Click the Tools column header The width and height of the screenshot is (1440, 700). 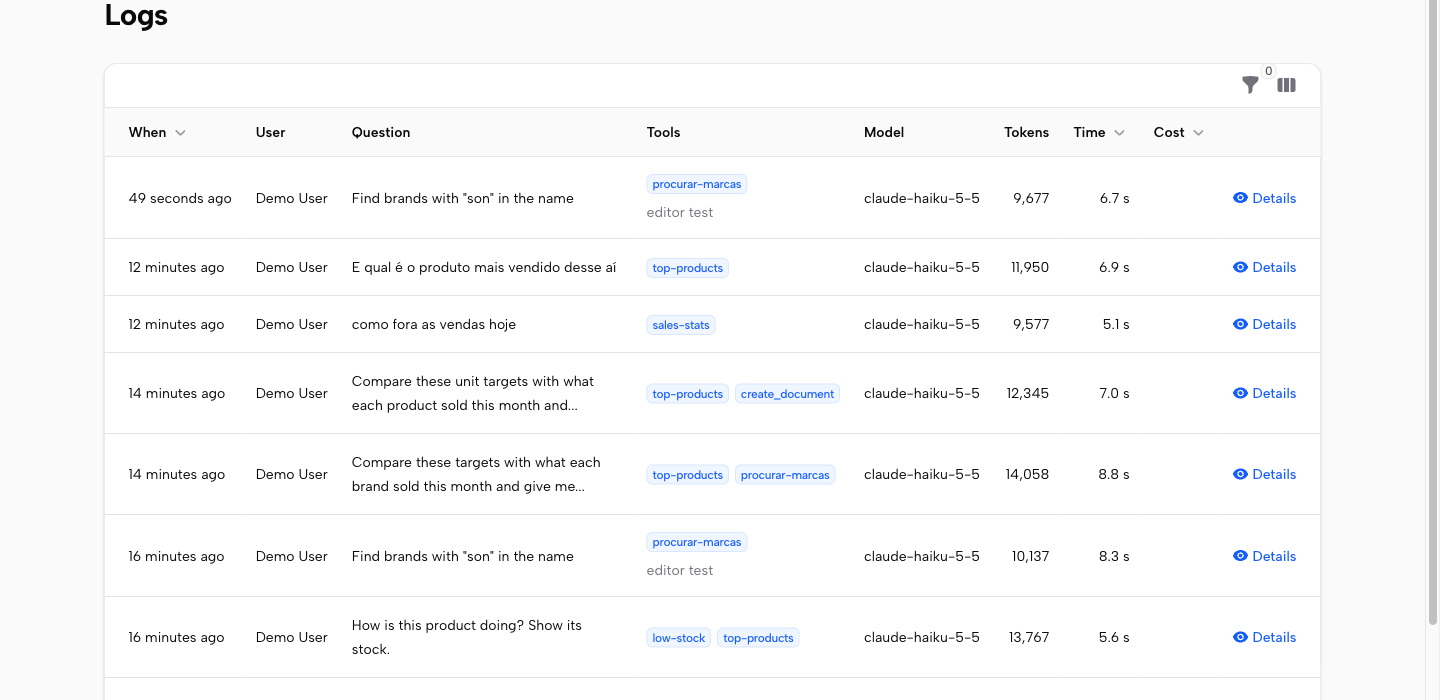663,132
